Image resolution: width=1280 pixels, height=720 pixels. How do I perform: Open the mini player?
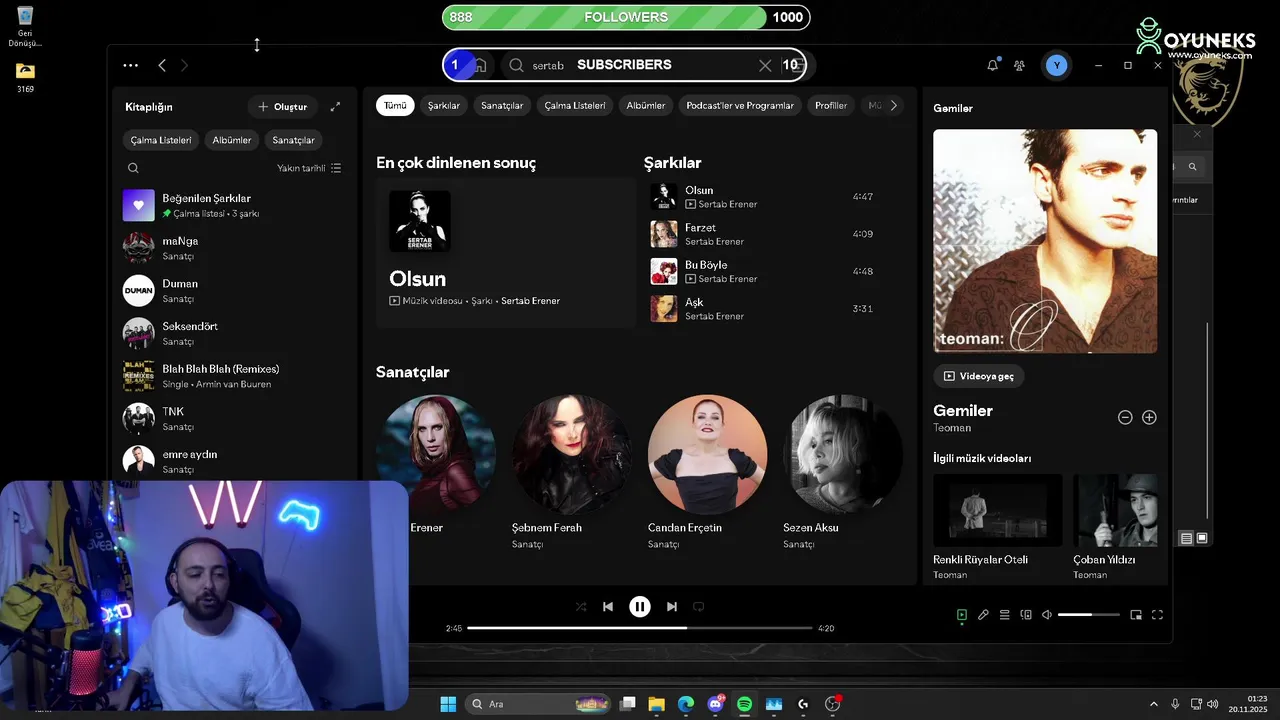pos(1136,615)
